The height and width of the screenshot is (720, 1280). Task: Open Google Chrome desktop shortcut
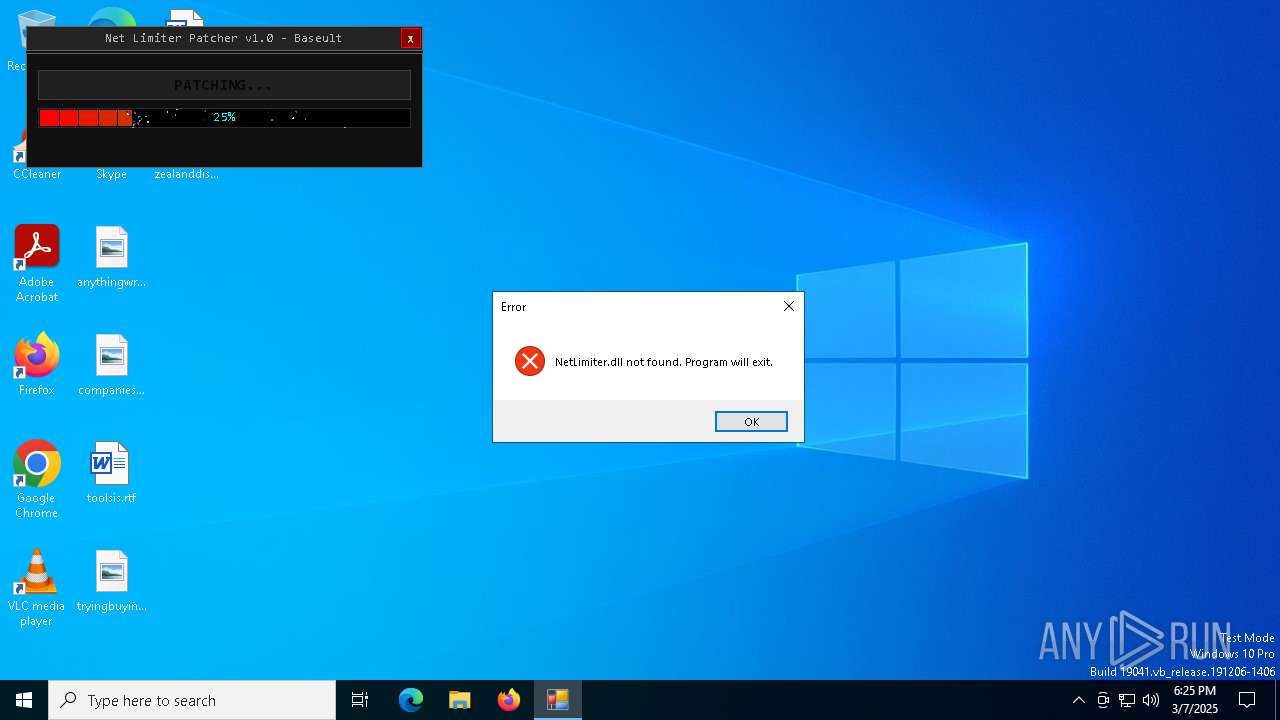pos(37,480)
